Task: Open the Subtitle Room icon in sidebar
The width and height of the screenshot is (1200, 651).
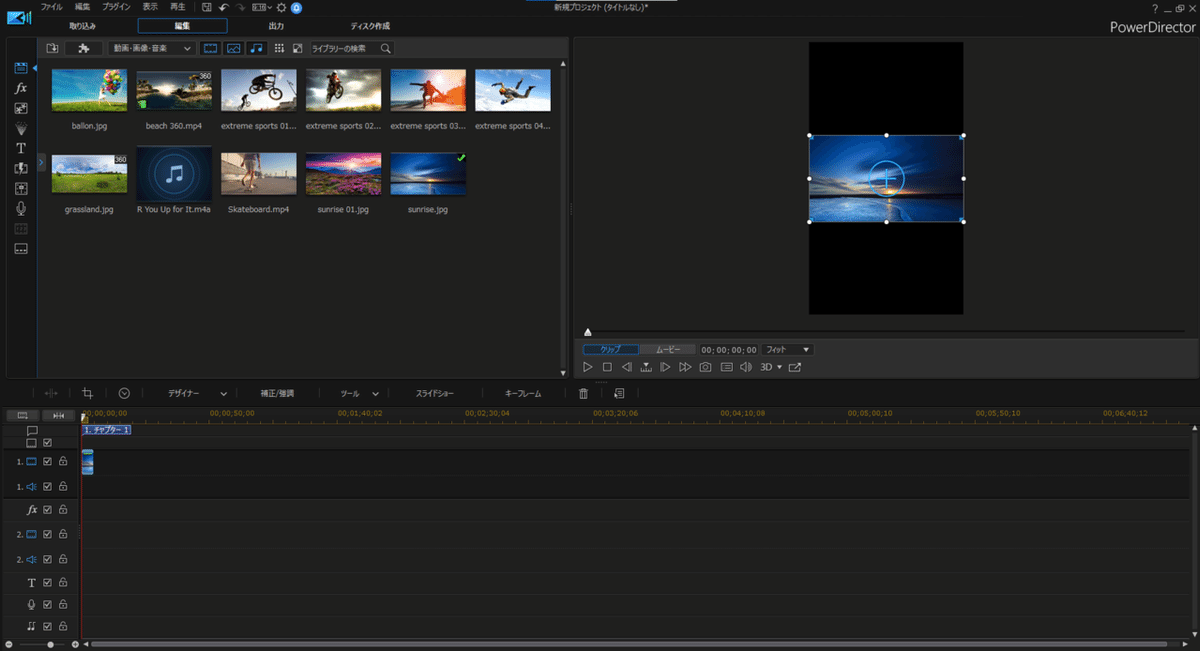Action: (21, 248)
